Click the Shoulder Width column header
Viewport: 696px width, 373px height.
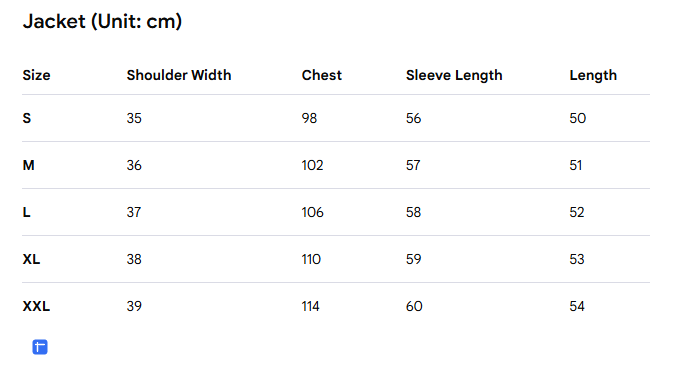pos(179,75)
